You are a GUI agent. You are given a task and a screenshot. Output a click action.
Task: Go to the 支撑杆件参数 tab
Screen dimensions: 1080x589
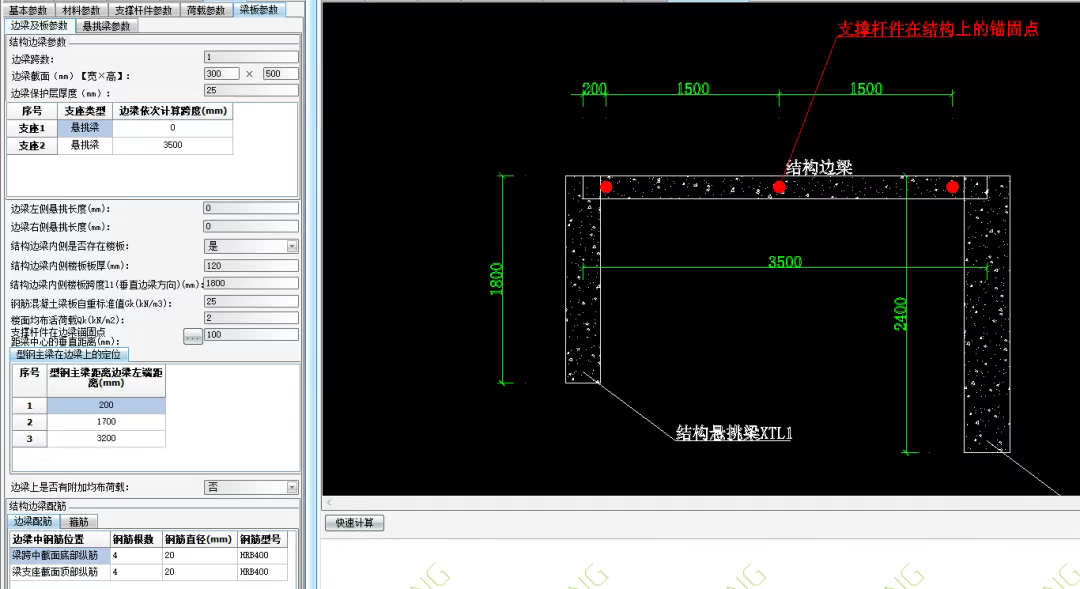[x=143, y=10]
